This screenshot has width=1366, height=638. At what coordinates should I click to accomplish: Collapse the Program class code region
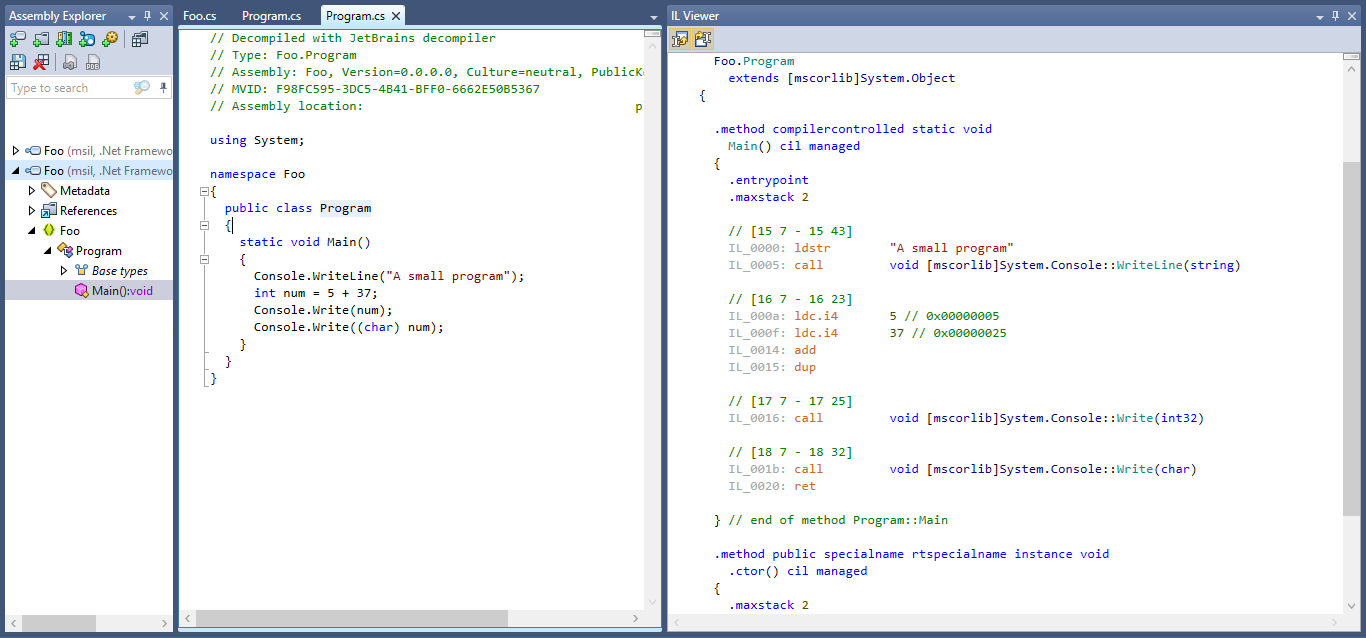pos(204,225)
